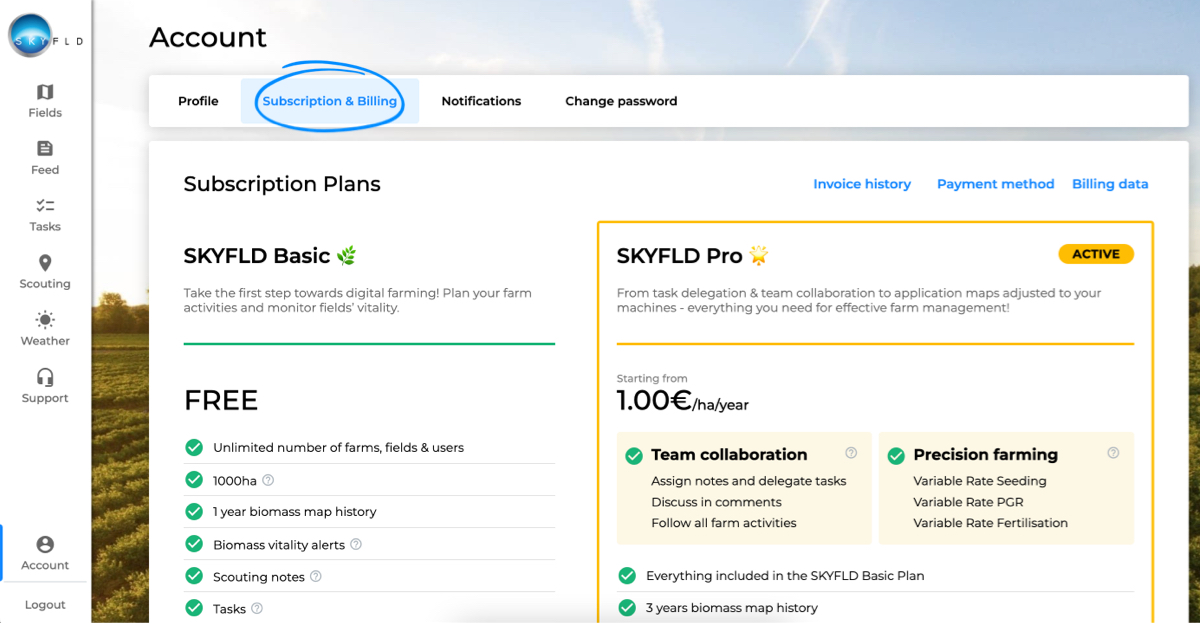Go to Tasks in sidebar

45,215
